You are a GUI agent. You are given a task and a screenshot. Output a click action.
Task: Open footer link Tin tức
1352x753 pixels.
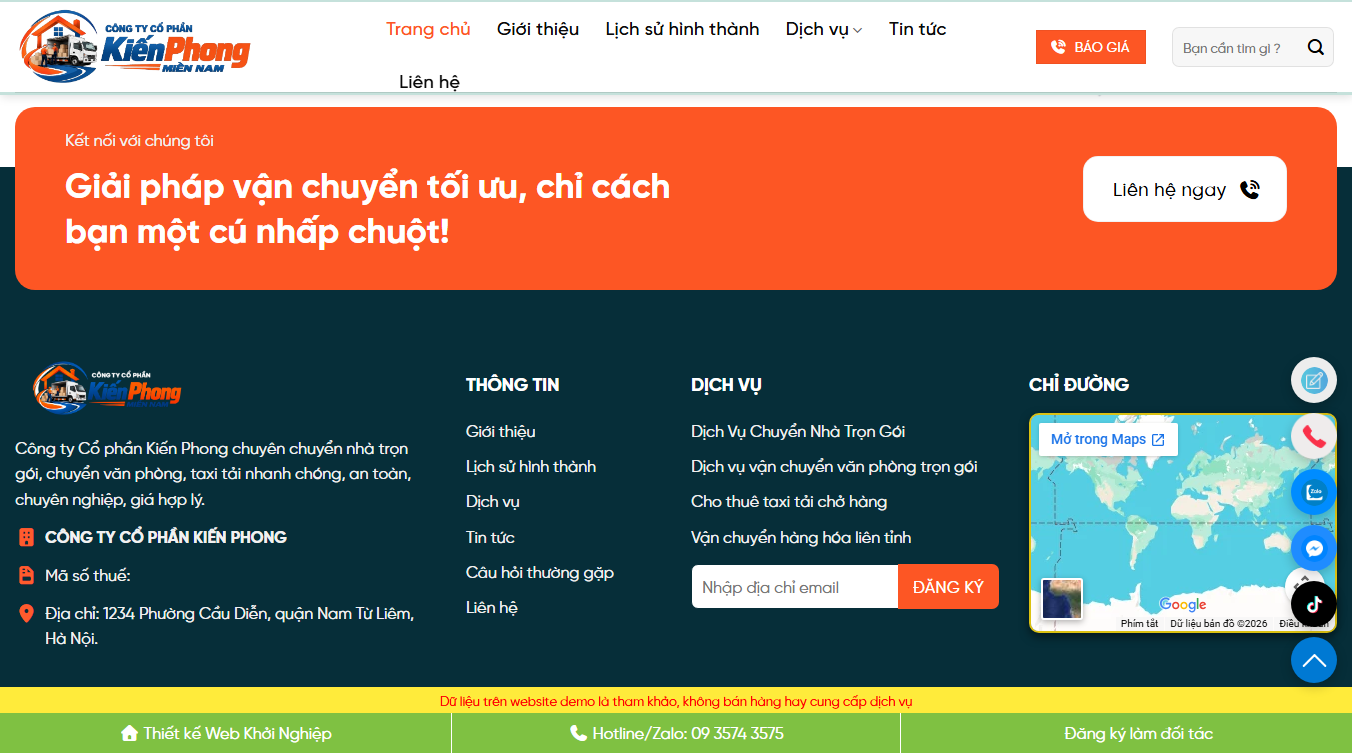(490, 538)
